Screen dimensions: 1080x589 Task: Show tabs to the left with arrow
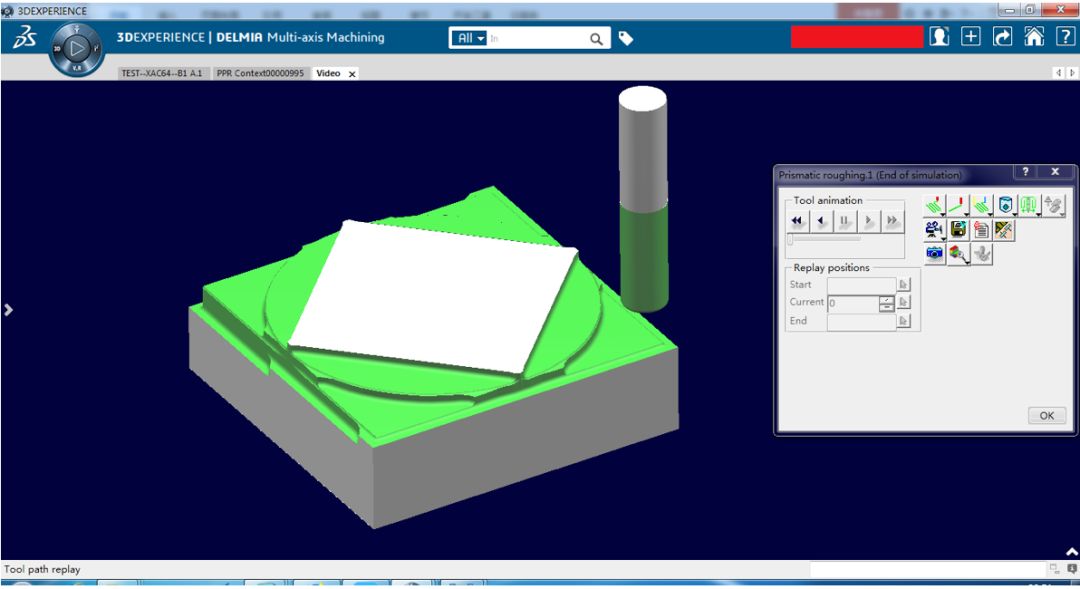(x=1059, y=72)
